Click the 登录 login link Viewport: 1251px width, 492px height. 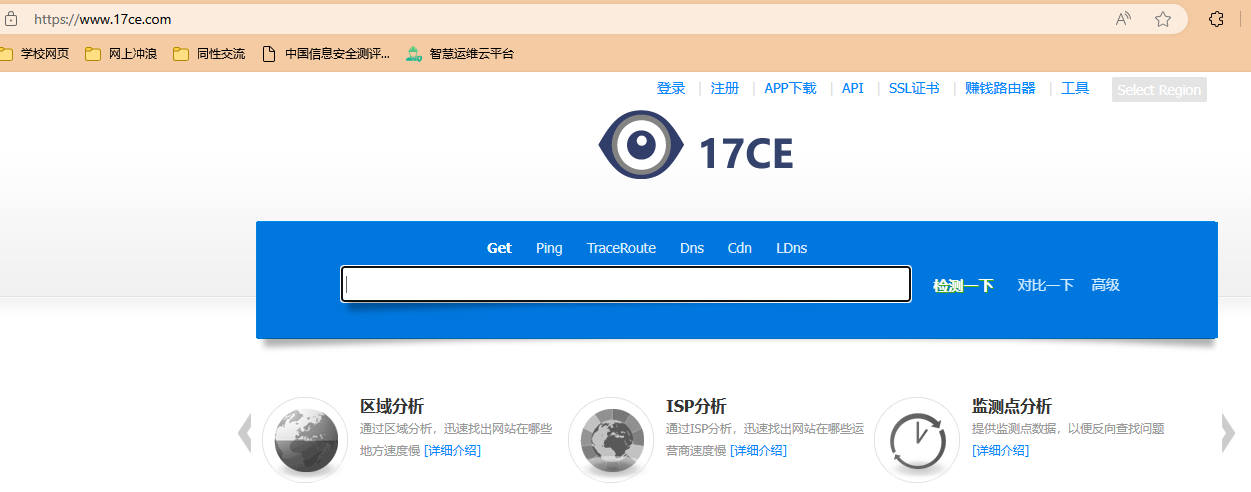coord(671,88)
